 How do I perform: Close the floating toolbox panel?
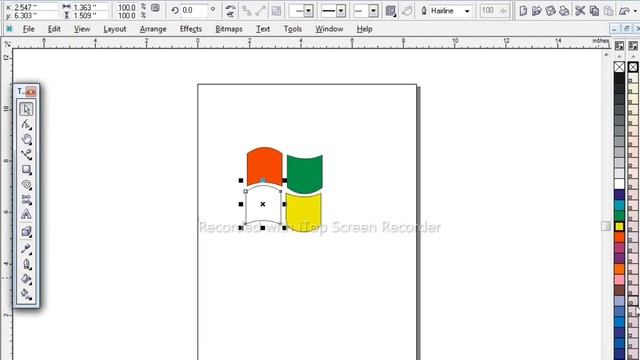click(31, 91)
